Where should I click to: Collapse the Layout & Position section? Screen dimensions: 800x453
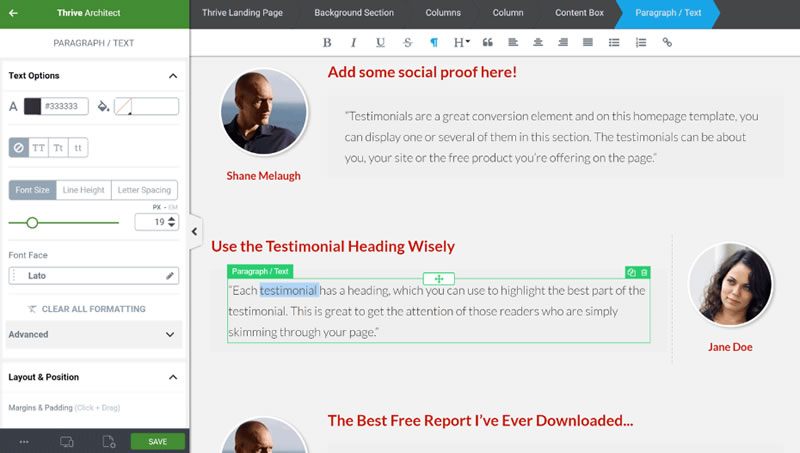coord(173,378)
